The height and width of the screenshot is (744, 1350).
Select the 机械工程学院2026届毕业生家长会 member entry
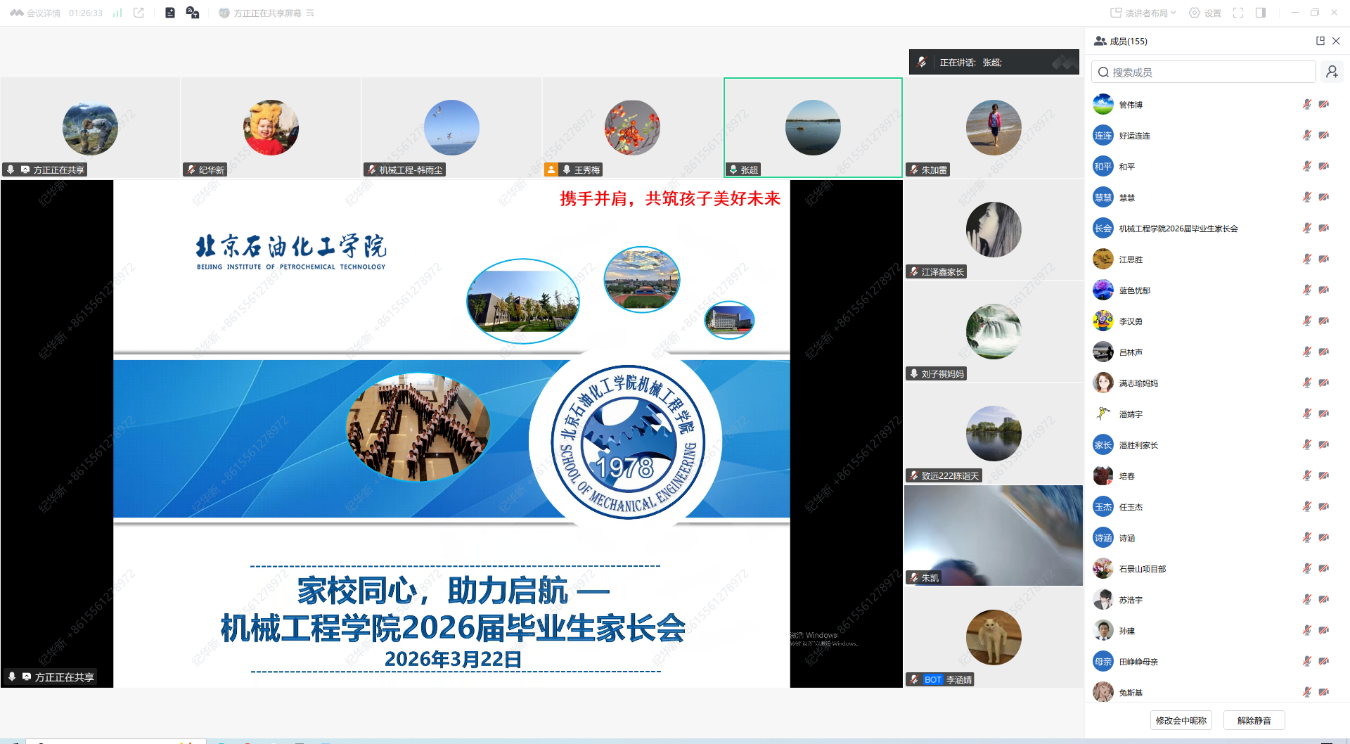tap(1178, 228)
